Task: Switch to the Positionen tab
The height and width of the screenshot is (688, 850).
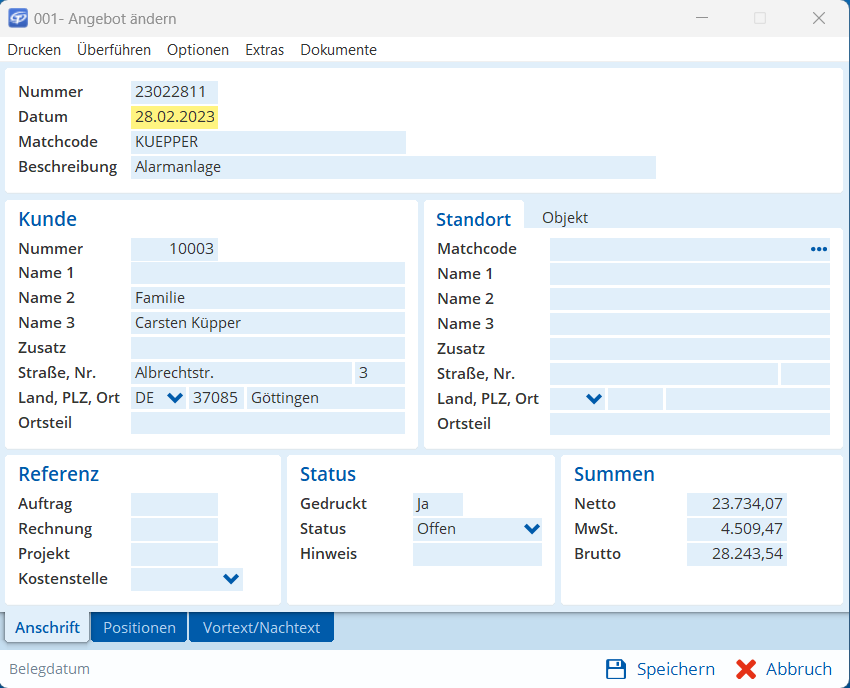Action: click(139, 627)
